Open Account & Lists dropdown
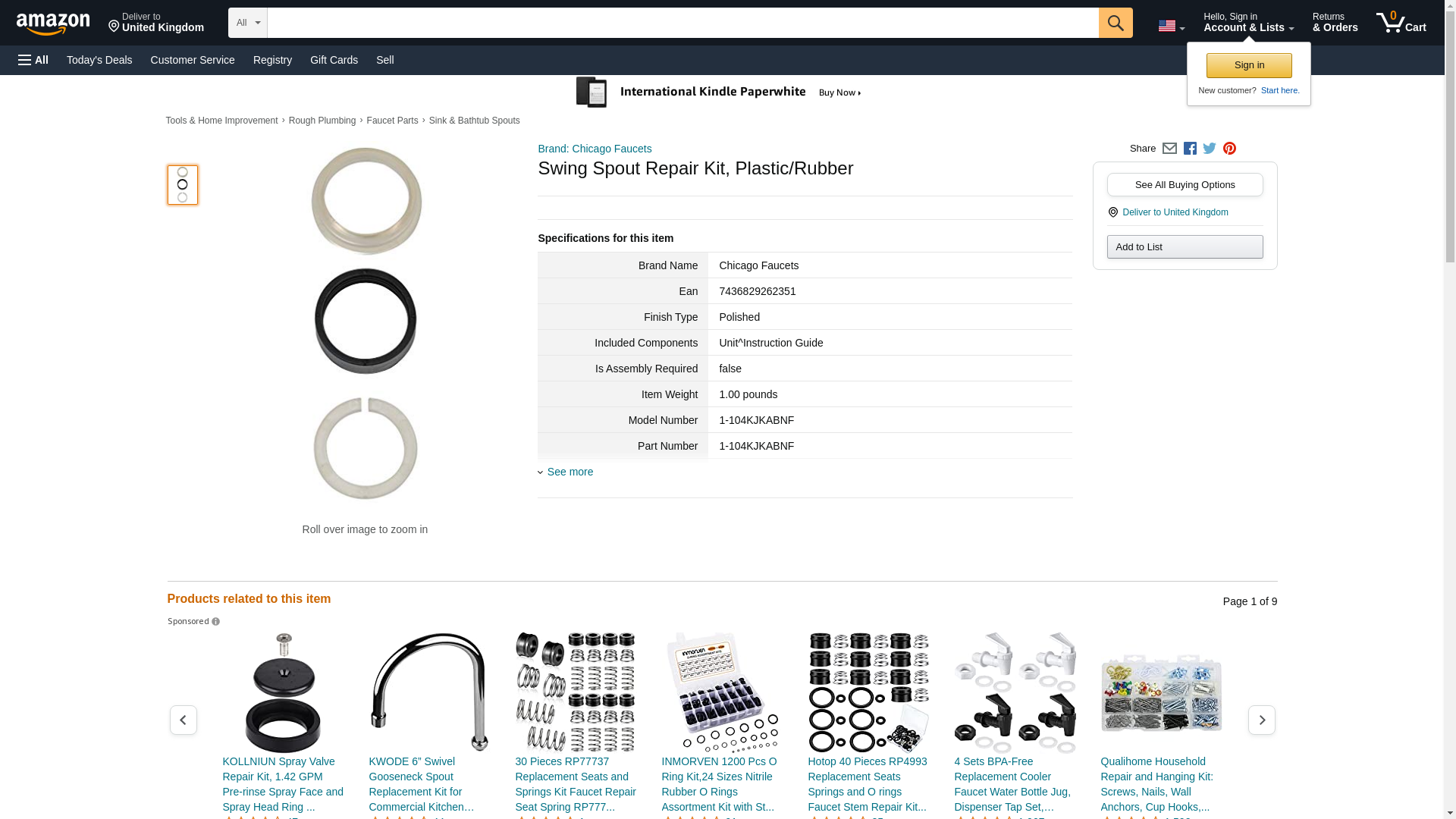Screen dimensions: 1456x819 [x=1247, y=23]
